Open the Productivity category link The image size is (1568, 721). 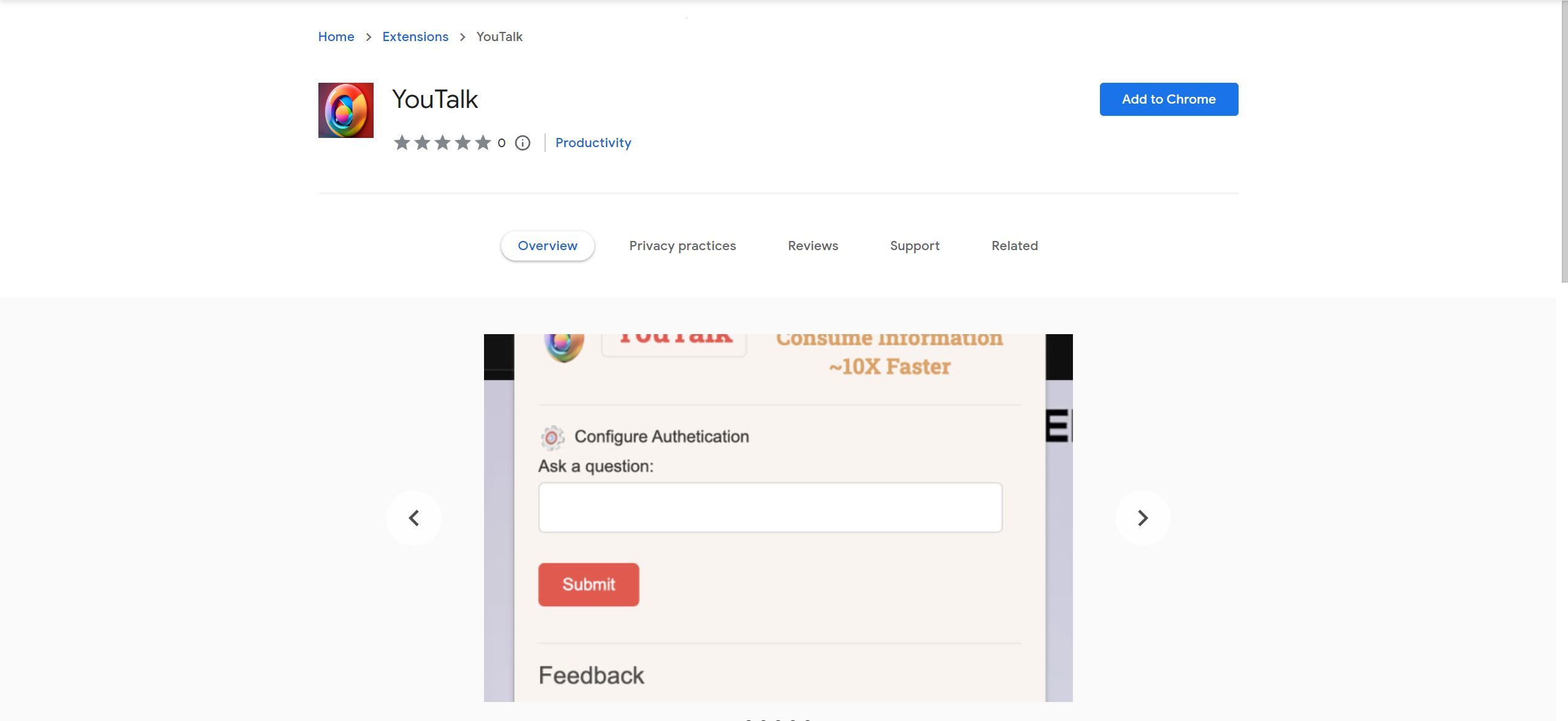[593, 142]
